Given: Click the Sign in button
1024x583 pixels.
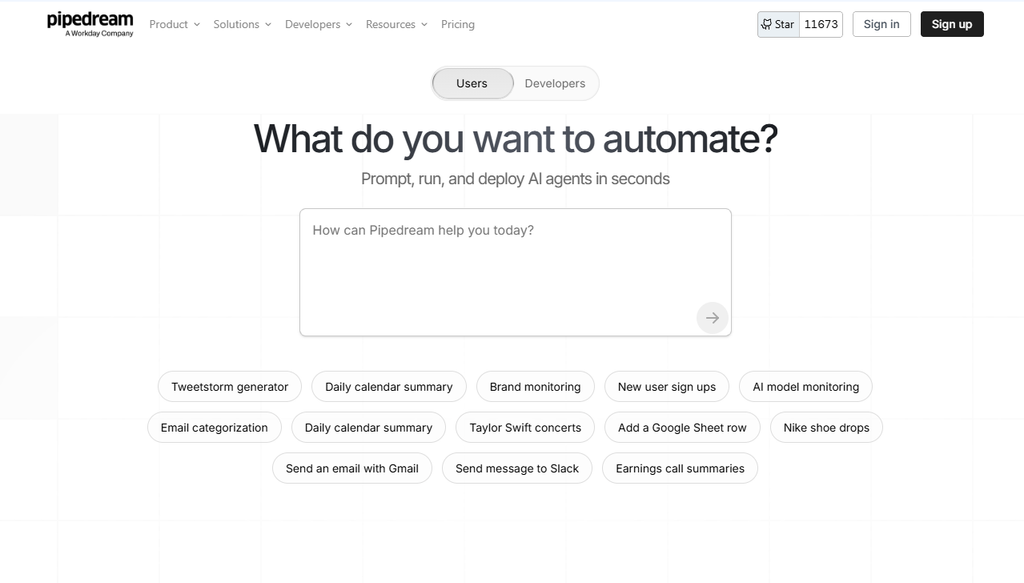Looking at the screenshot, I should [x=881, y=24].
